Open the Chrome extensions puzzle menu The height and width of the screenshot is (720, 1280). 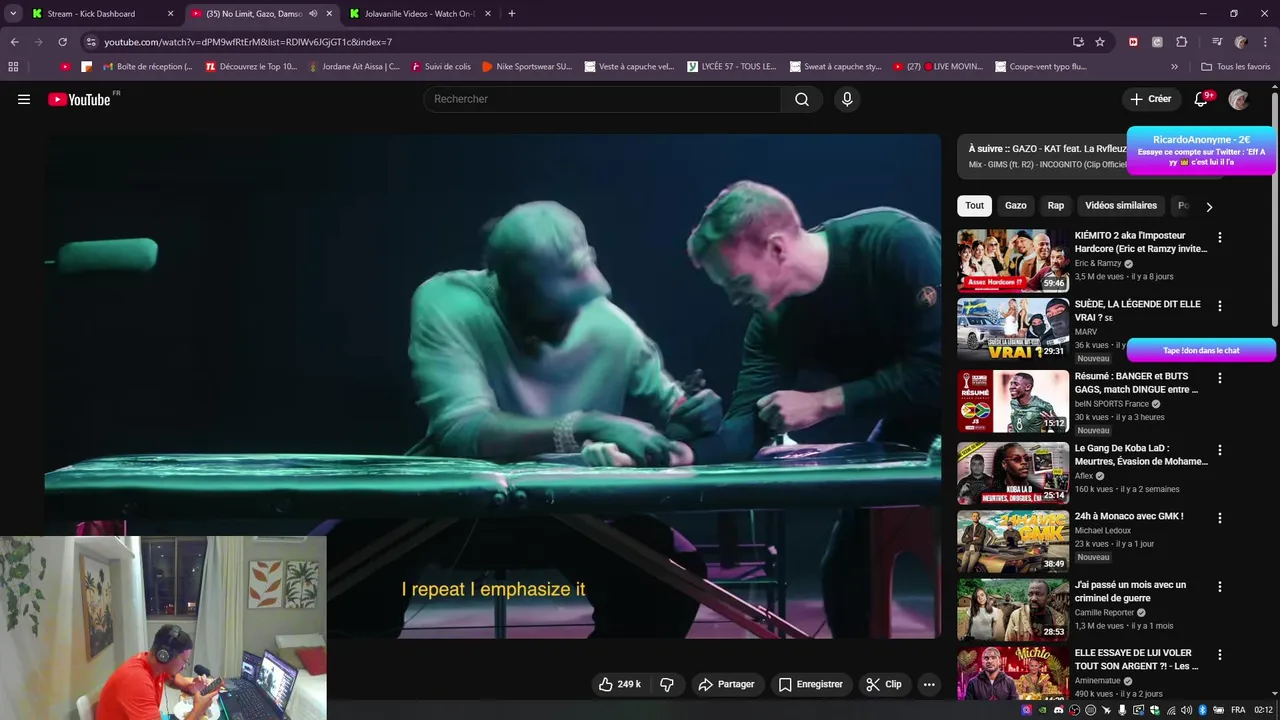1182,42
